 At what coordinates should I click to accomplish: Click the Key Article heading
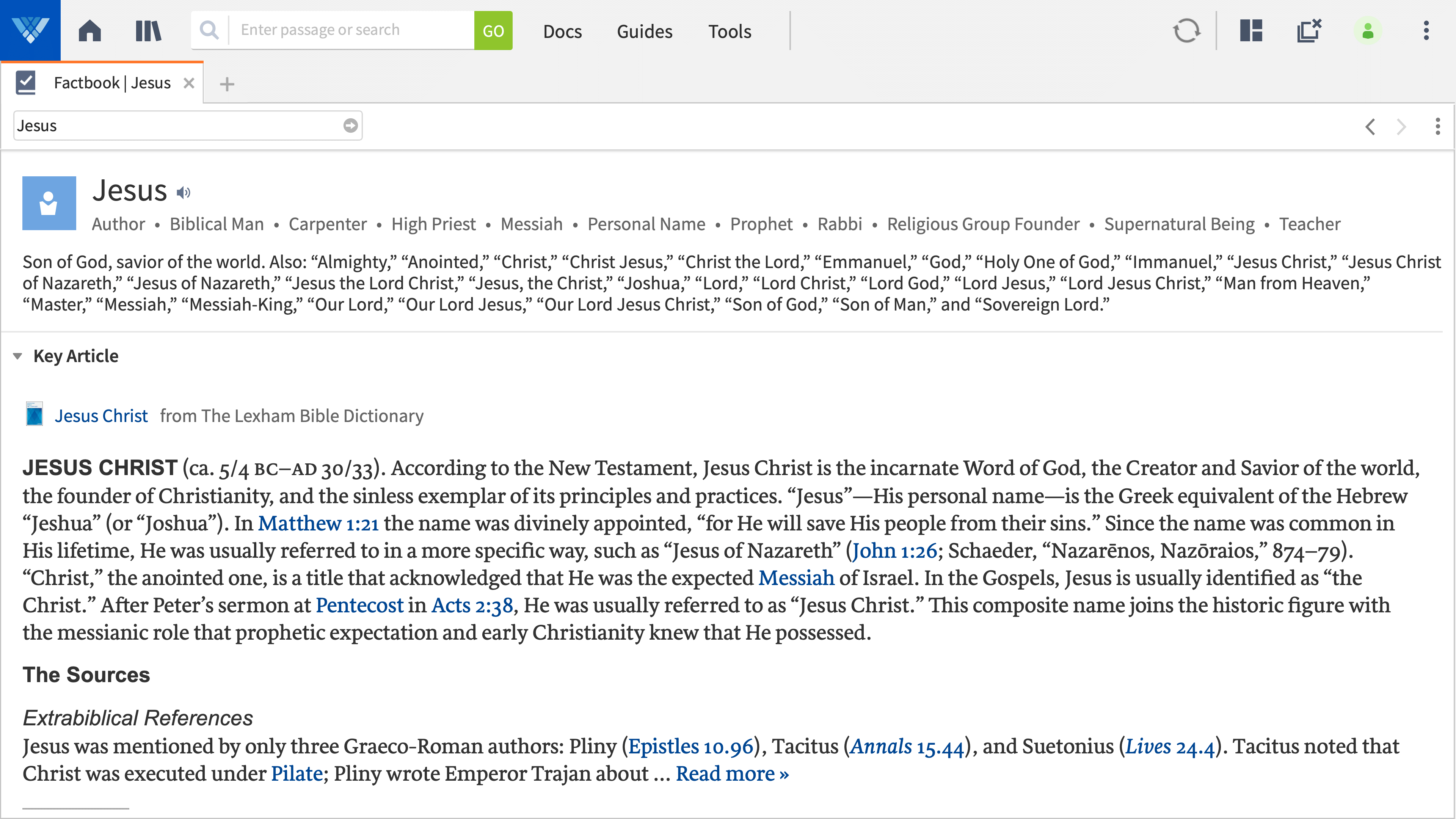pos(76,356)
